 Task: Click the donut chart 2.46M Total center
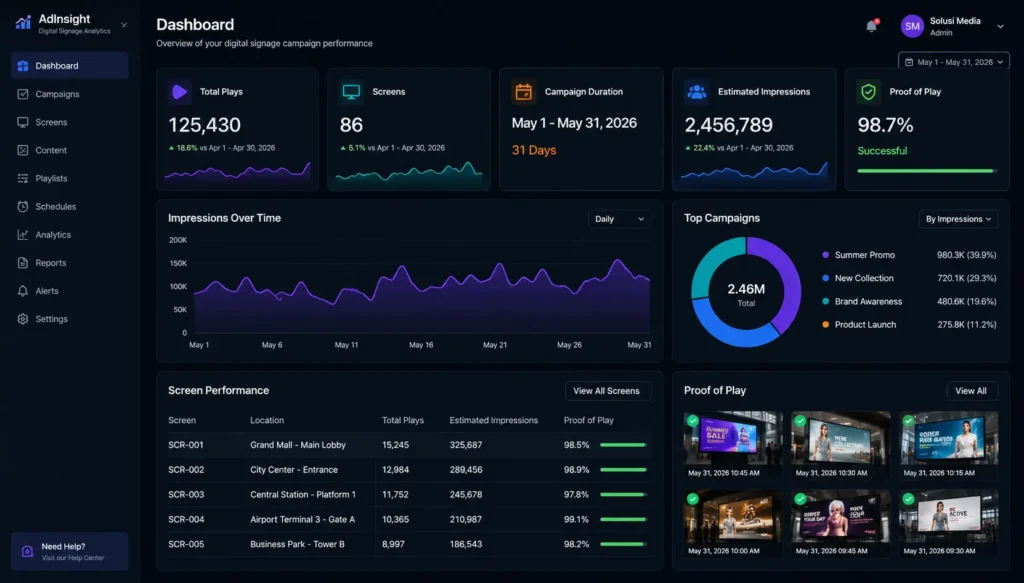tap(746, 293)
